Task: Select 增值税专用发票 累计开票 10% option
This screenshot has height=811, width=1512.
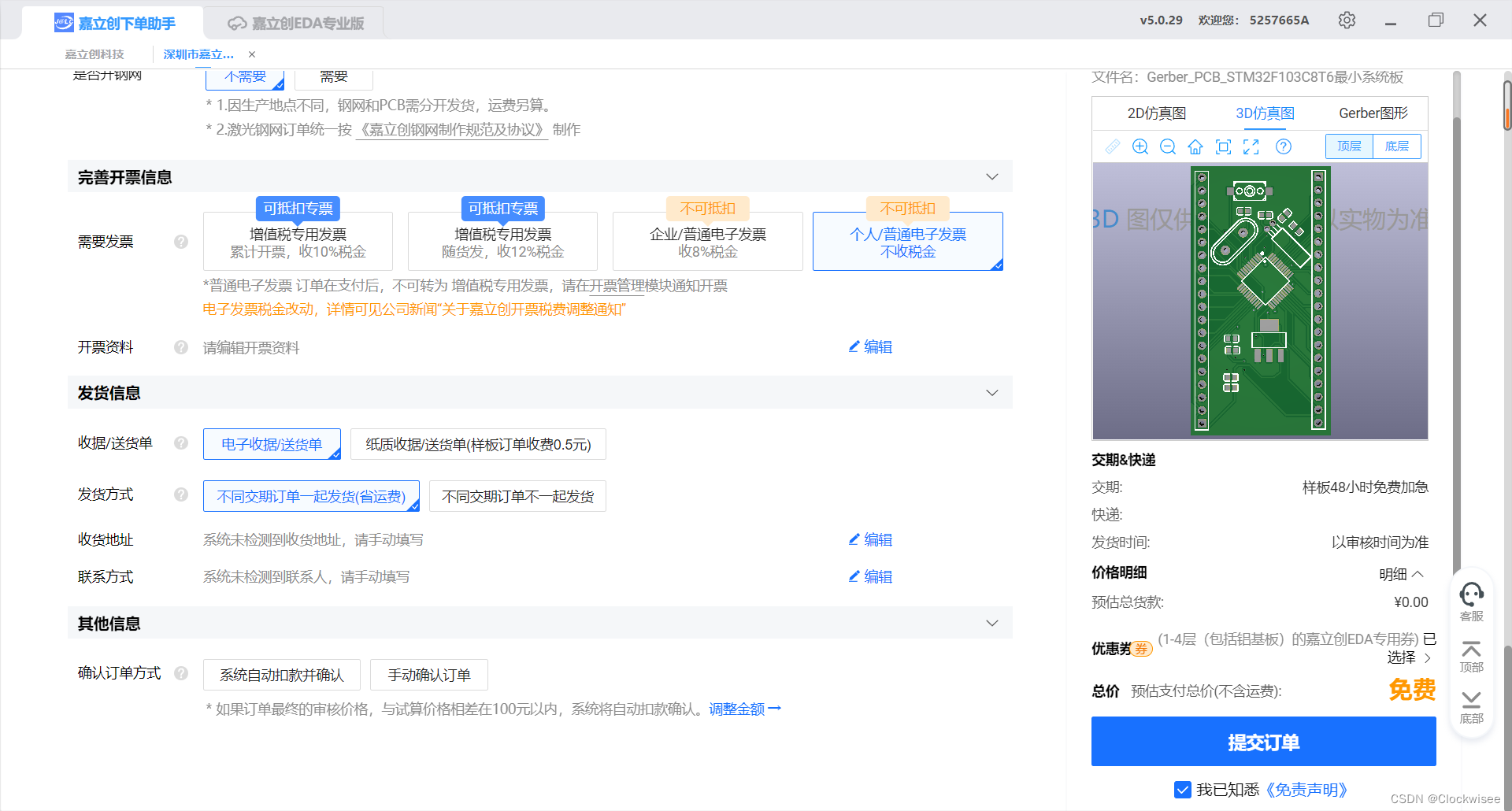Action: (x=298, y=241)
